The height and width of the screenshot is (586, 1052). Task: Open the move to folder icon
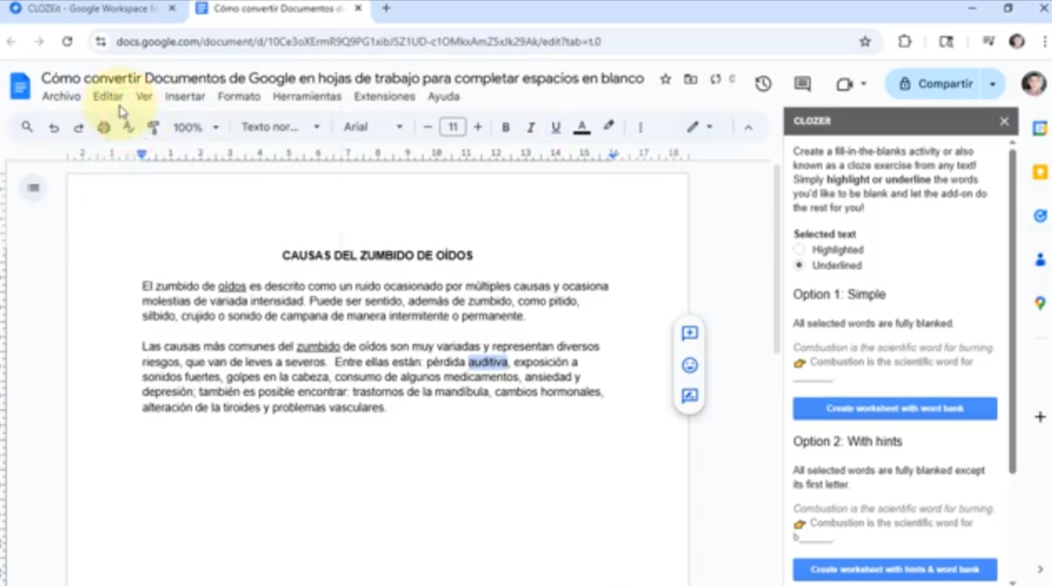coord(690,79)
